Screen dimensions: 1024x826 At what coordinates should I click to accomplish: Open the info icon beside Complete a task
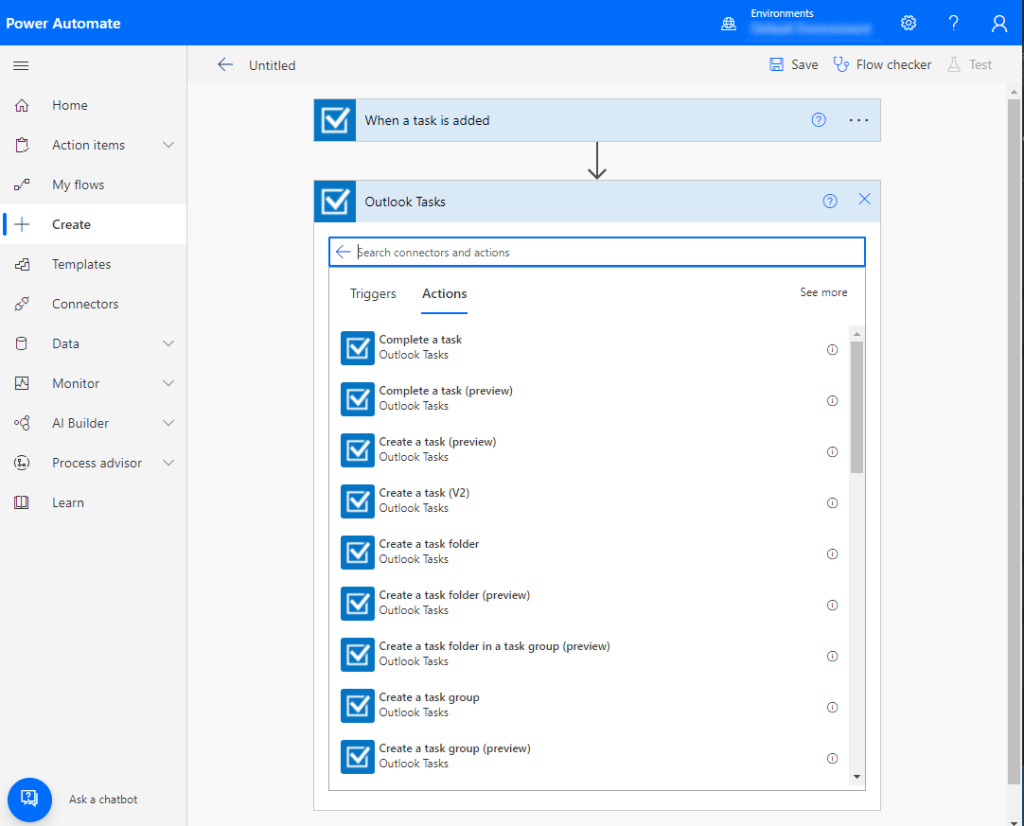[x=832, y=349]
